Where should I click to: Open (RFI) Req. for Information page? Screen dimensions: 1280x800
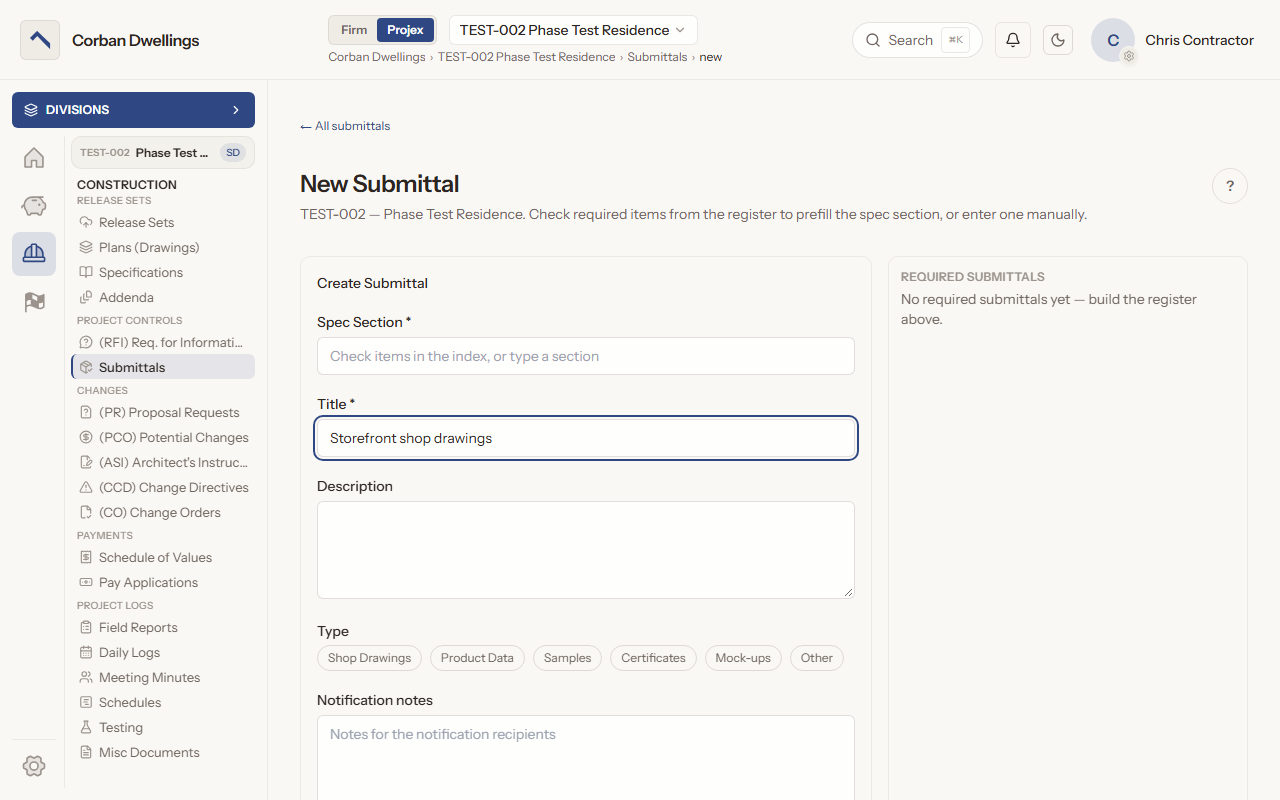[162, 342]
